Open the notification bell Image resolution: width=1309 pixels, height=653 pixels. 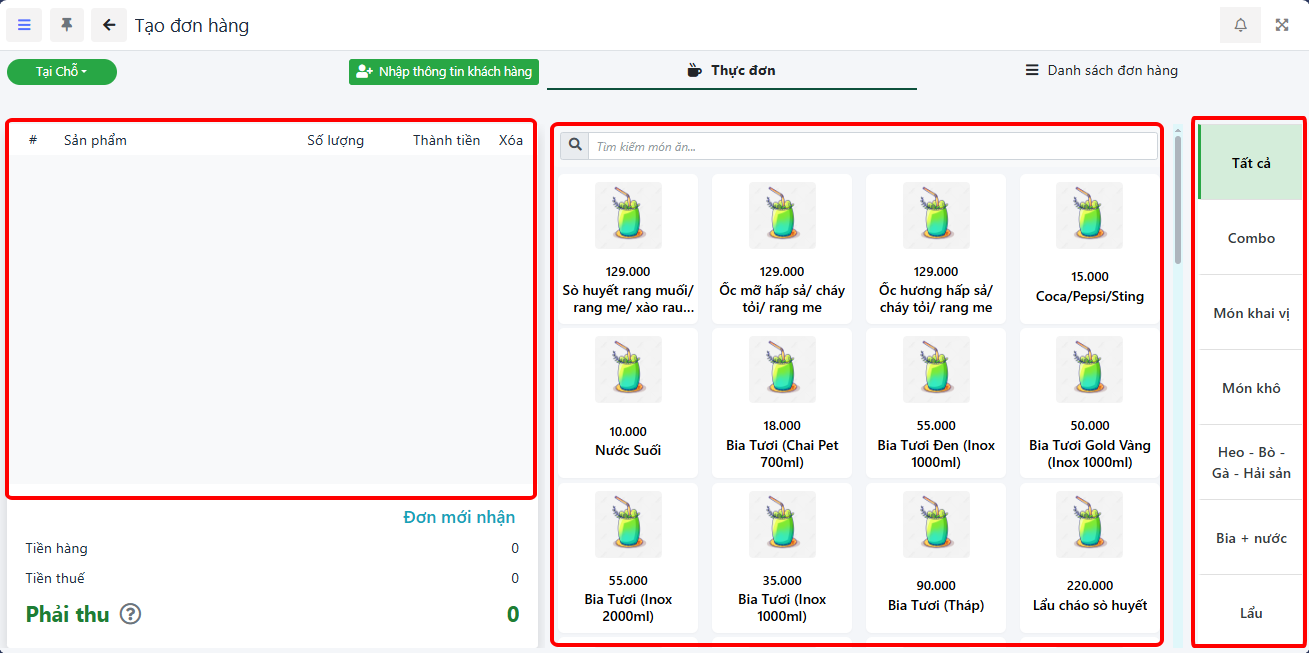click(x=1240, y=25)
